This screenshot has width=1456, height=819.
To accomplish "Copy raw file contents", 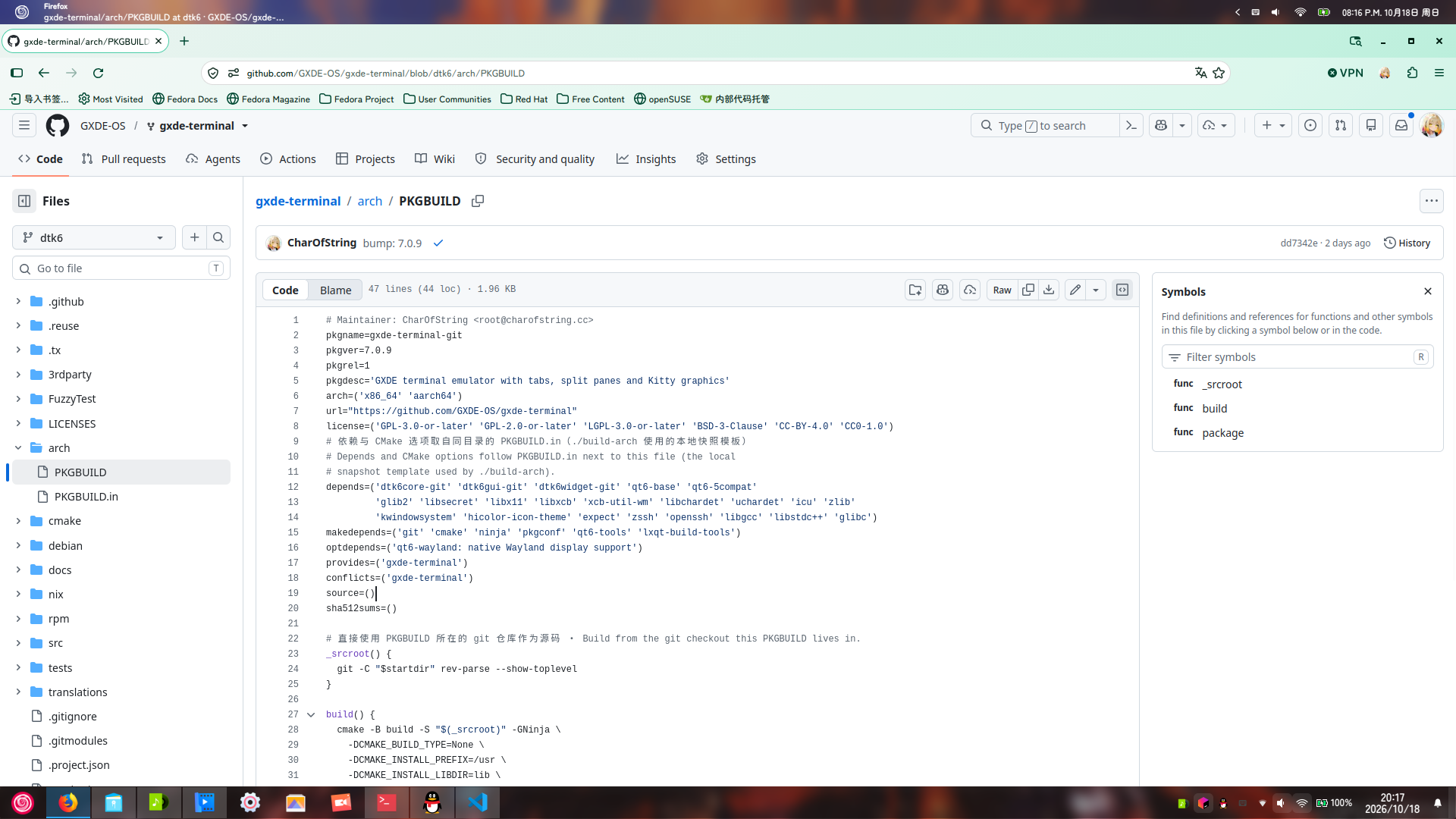I will [x=1028, y=290].
